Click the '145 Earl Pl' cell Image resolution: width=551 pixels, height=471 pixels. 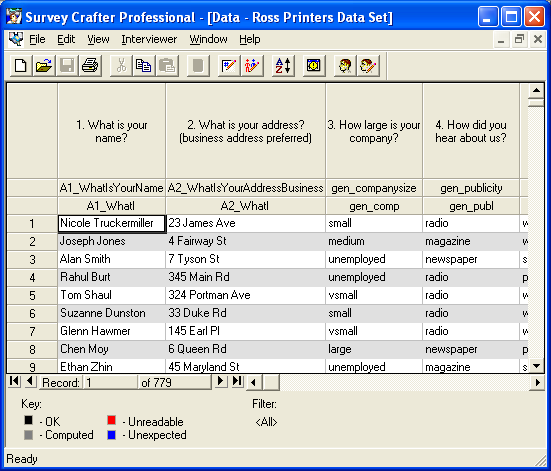245,331
